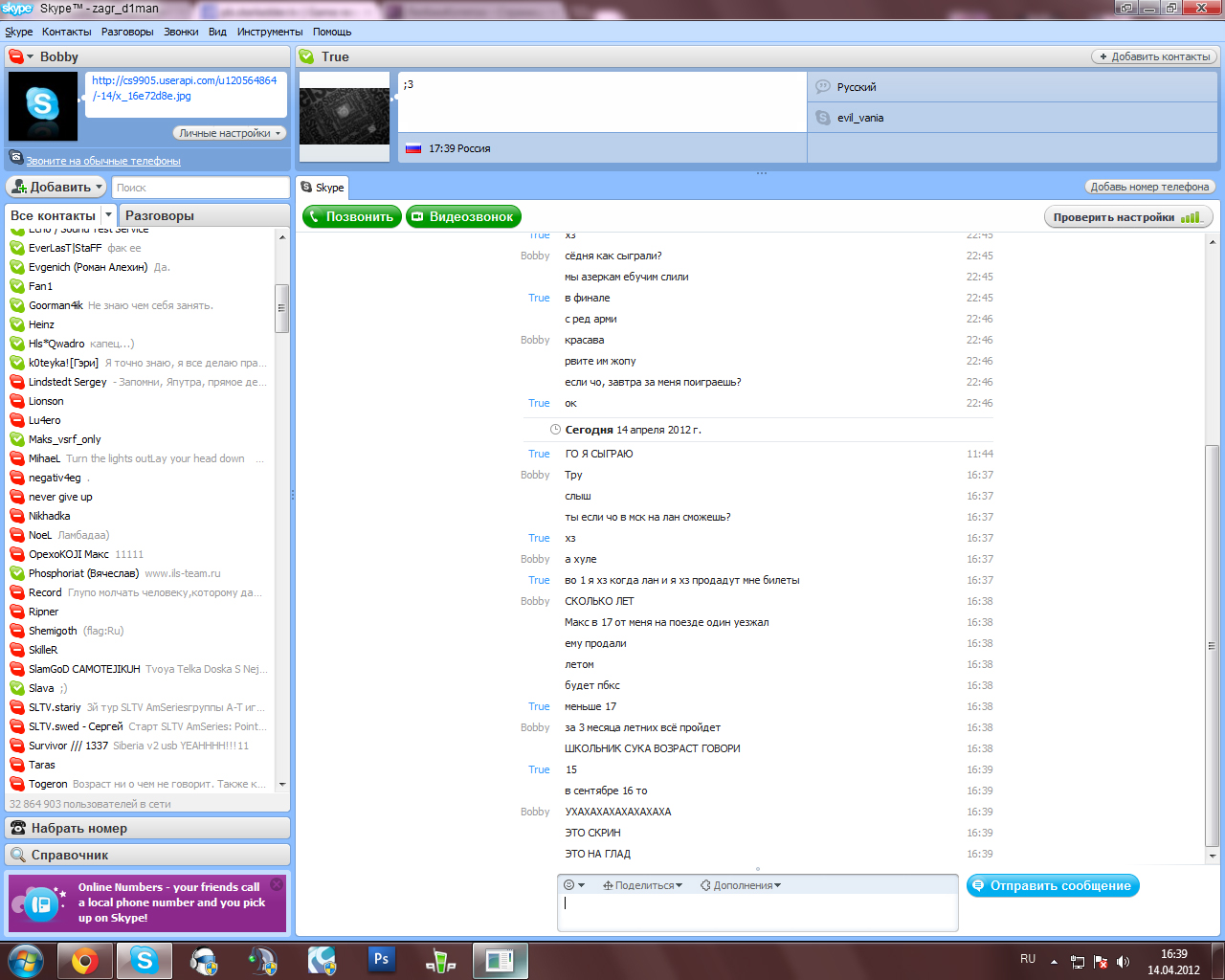This screenshot has height=980, width=1225.
Task: Start a Видеозвонок video call
Action: [463, 216]
